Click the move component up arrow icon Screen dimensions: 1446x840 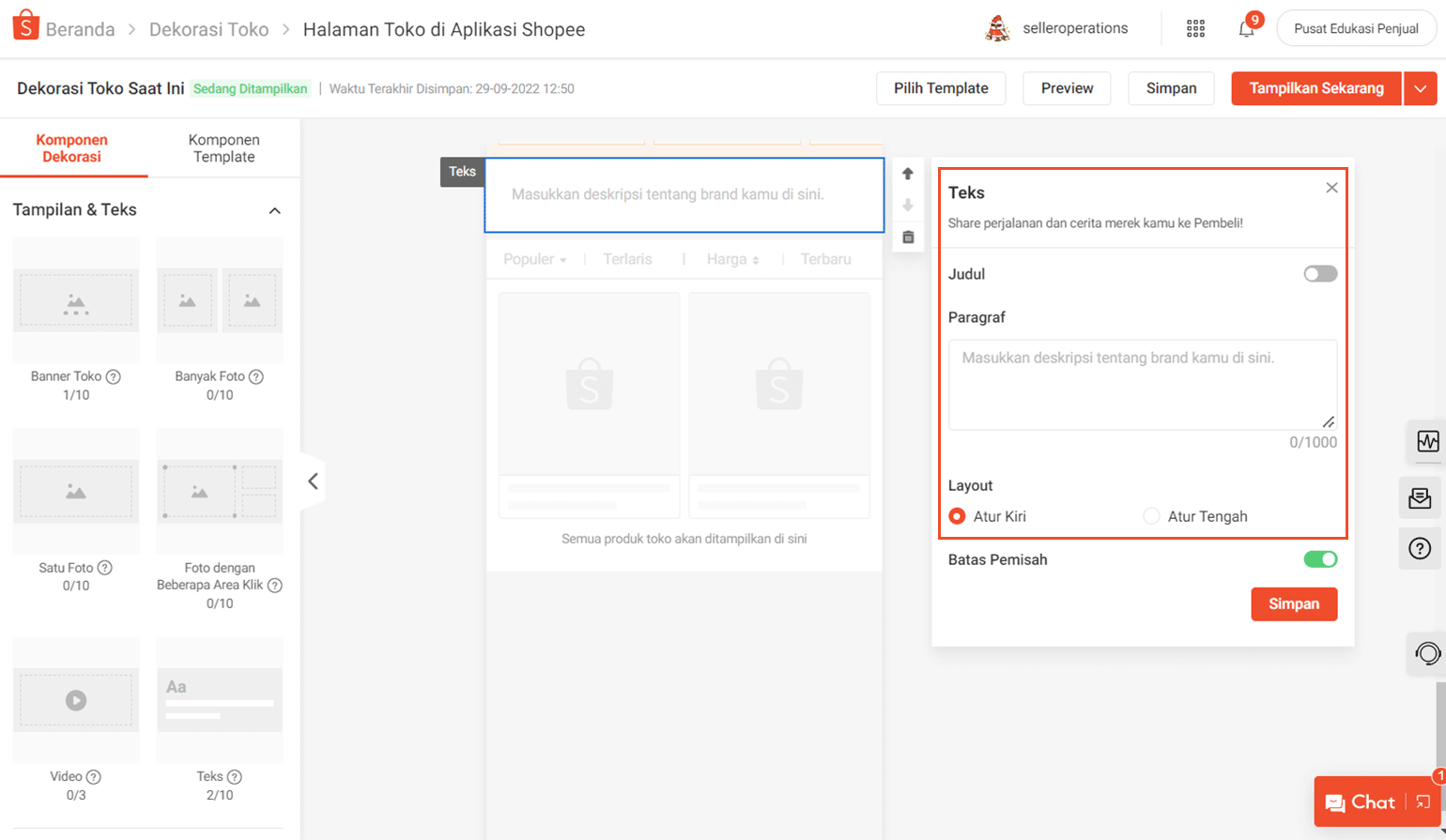point(907,174)
